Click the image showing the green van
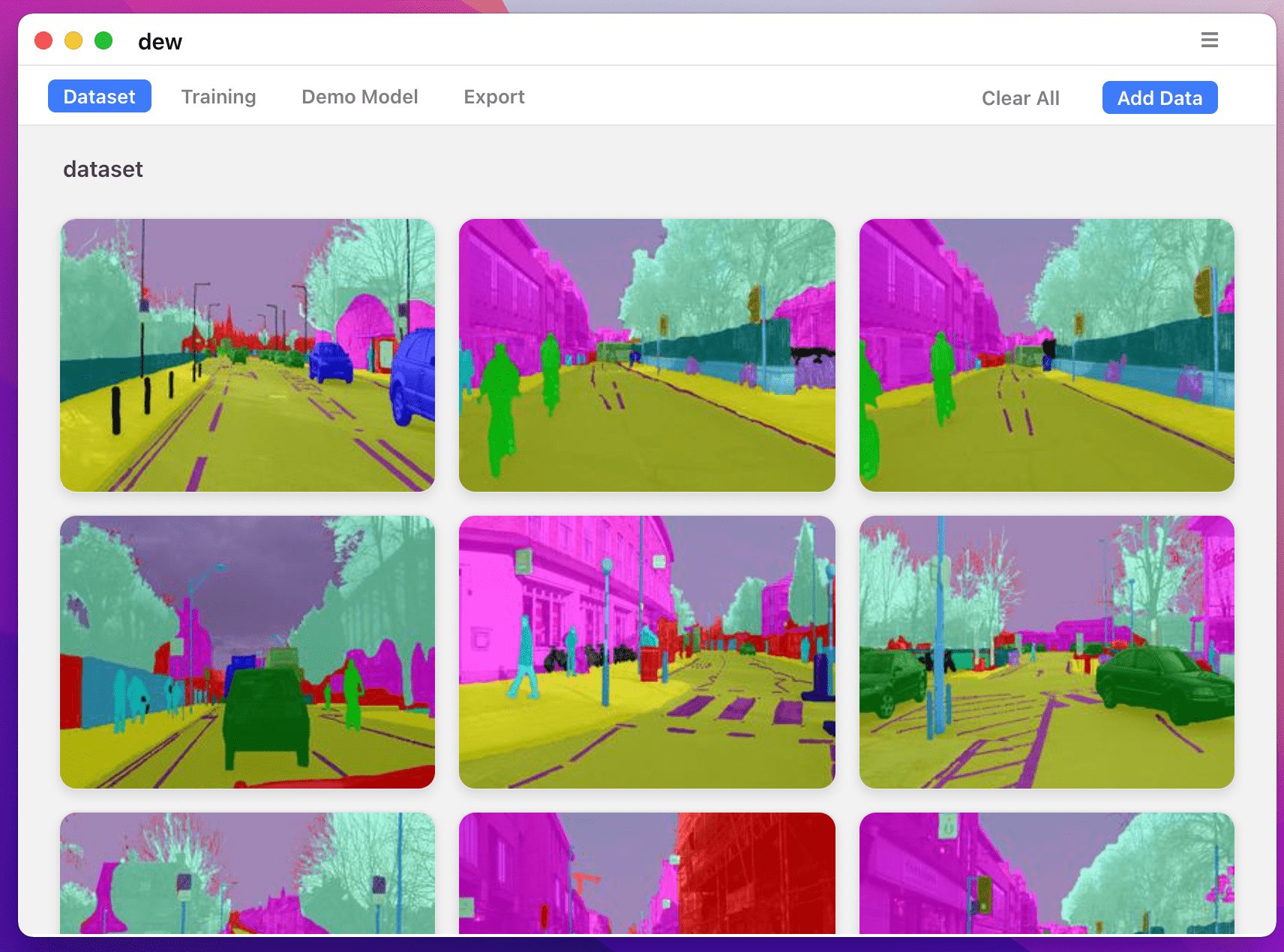This screenshot has width=1284, height=952. point(247,651)
